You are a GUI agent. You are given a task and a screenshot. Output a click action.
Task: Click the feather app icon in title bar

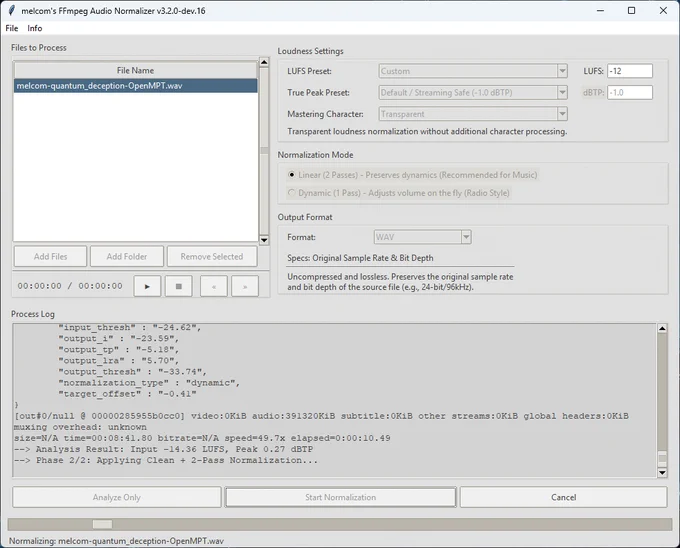(11, 10)
